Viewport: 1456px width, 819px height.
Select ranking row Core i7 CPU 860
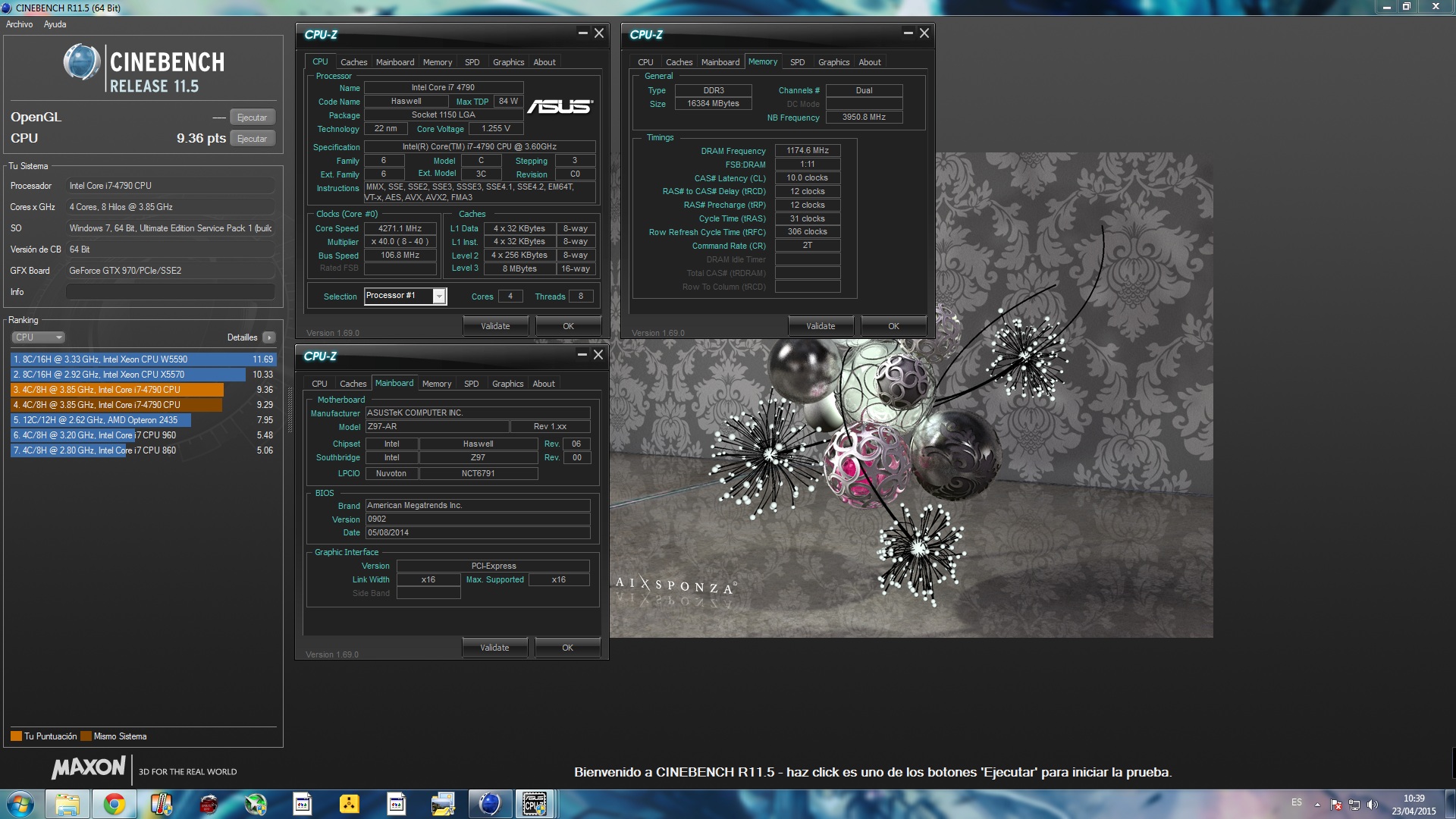pos(143,450)
